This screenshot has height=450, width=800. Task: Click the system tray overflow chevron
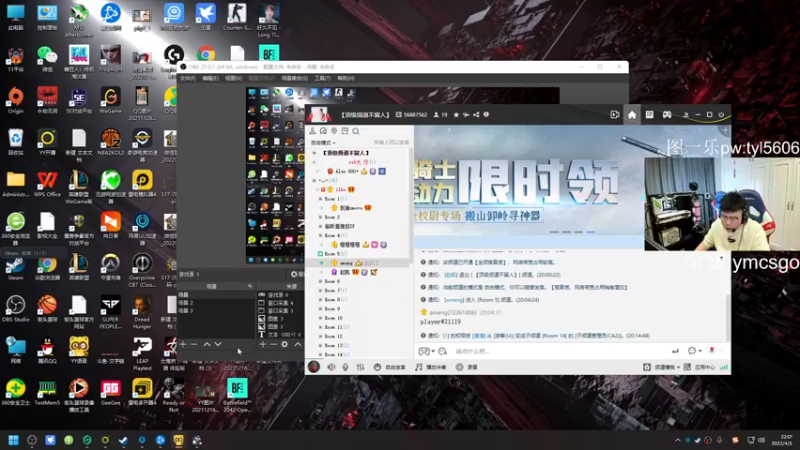[678, 440]
